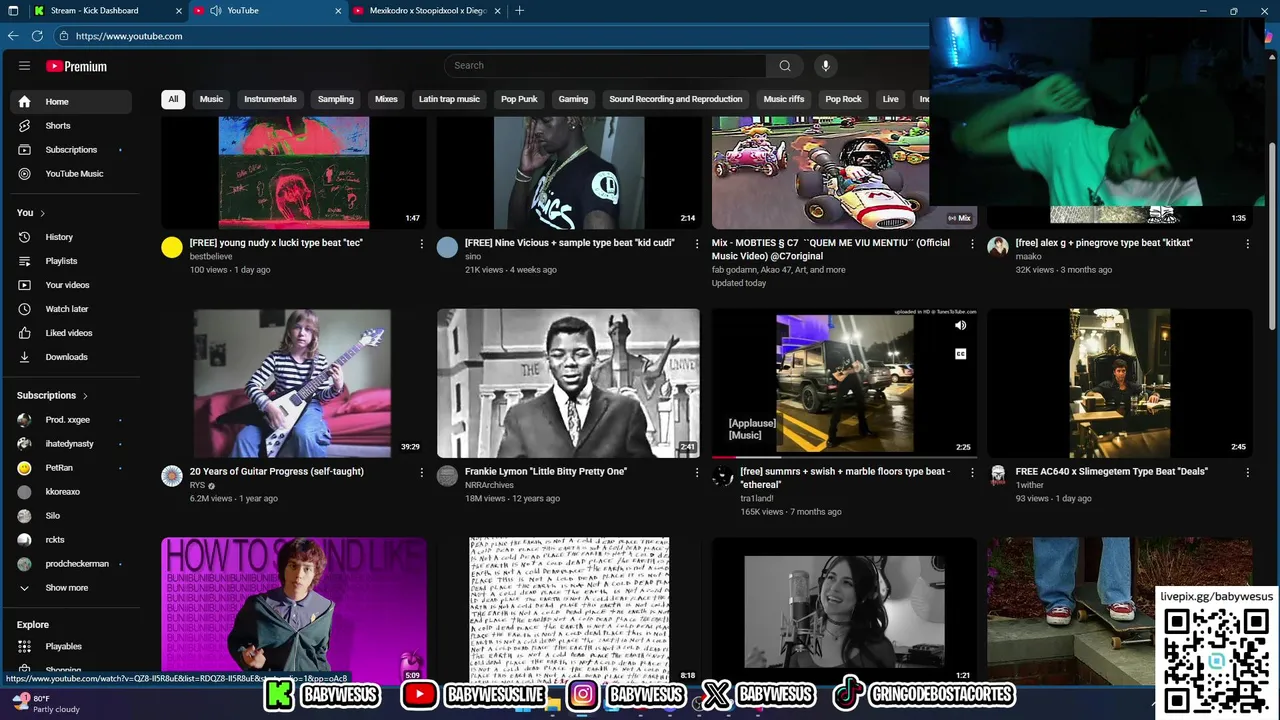This screenshot has height=720, width=1280.
Task: Open Downloads in the sidebar
Action: 71,357
